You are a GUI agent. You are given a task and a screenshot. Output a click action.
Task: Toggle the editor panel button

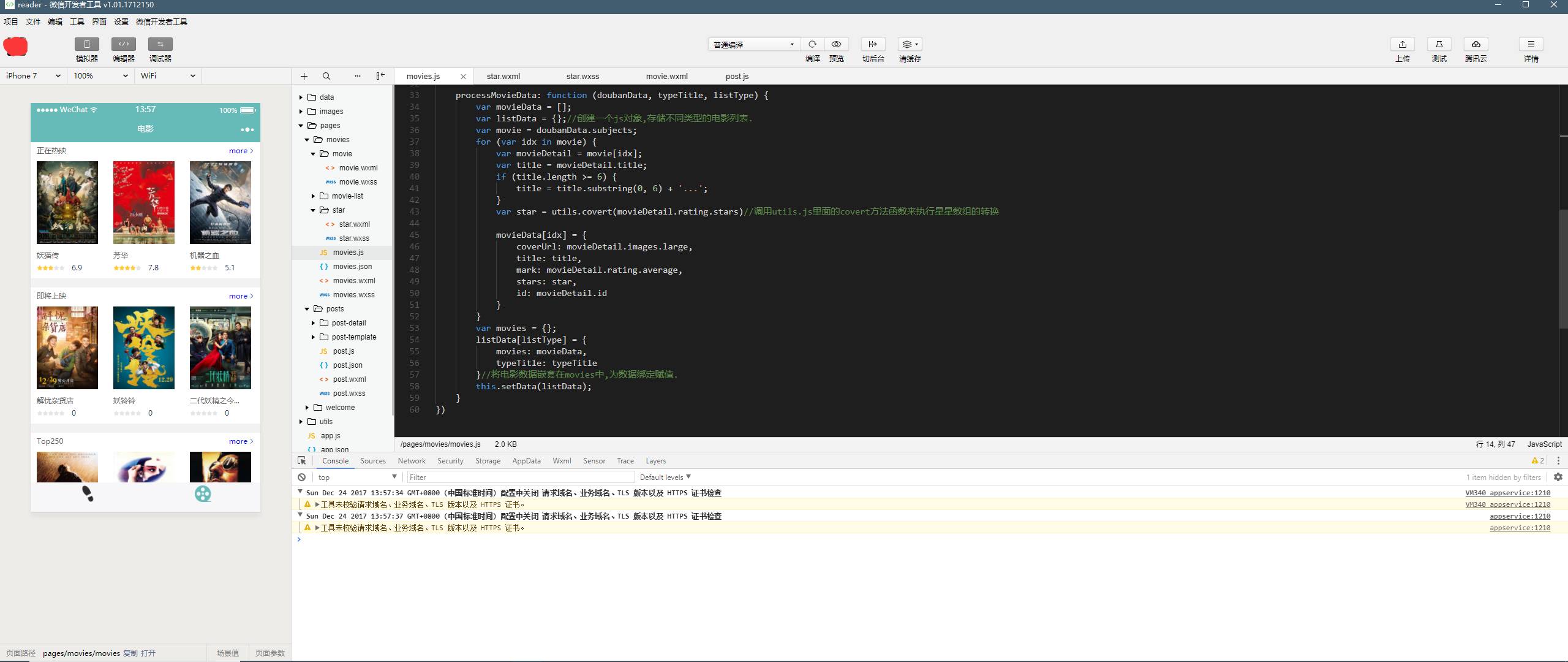[124, 44]
